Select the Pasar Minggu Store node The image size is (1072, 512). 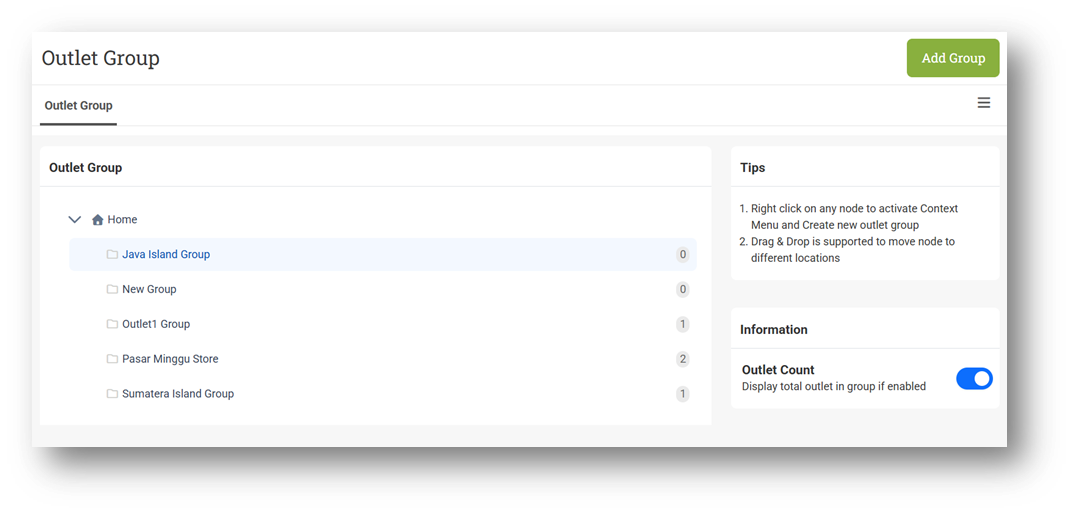tap(170, 359)
